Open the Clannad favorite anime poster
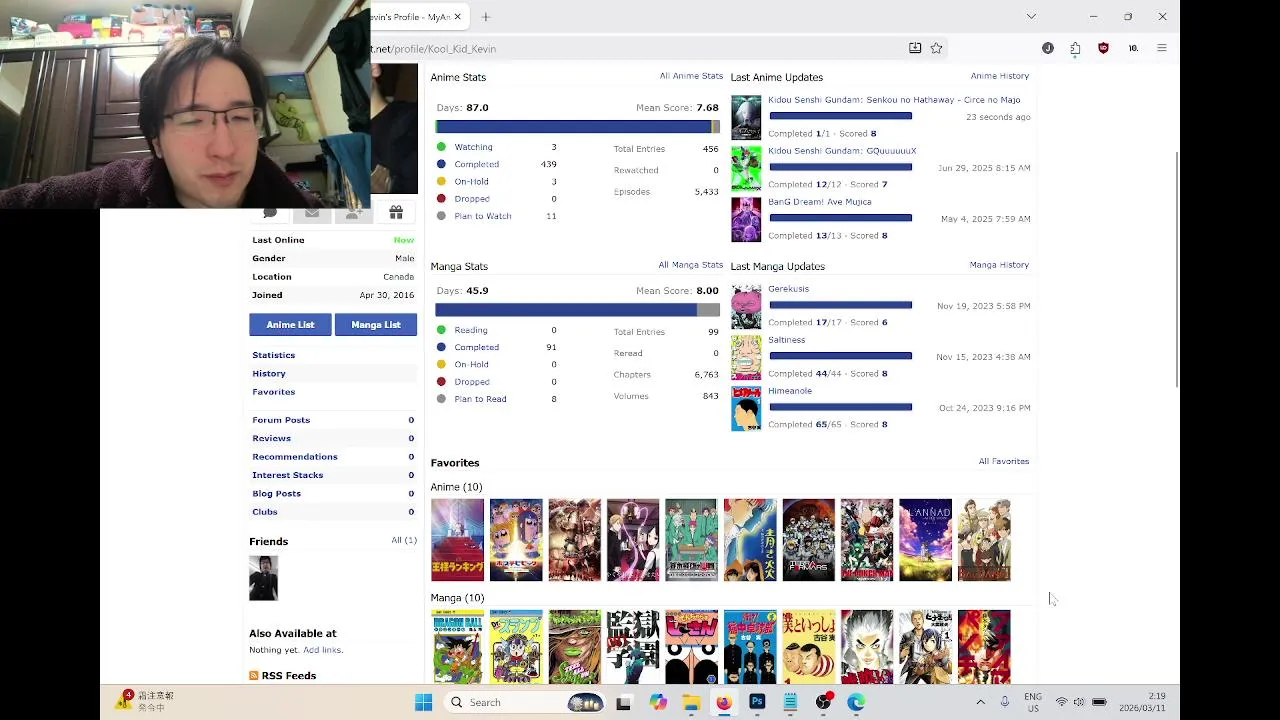1280x720 pixels. tap(925, 540)
